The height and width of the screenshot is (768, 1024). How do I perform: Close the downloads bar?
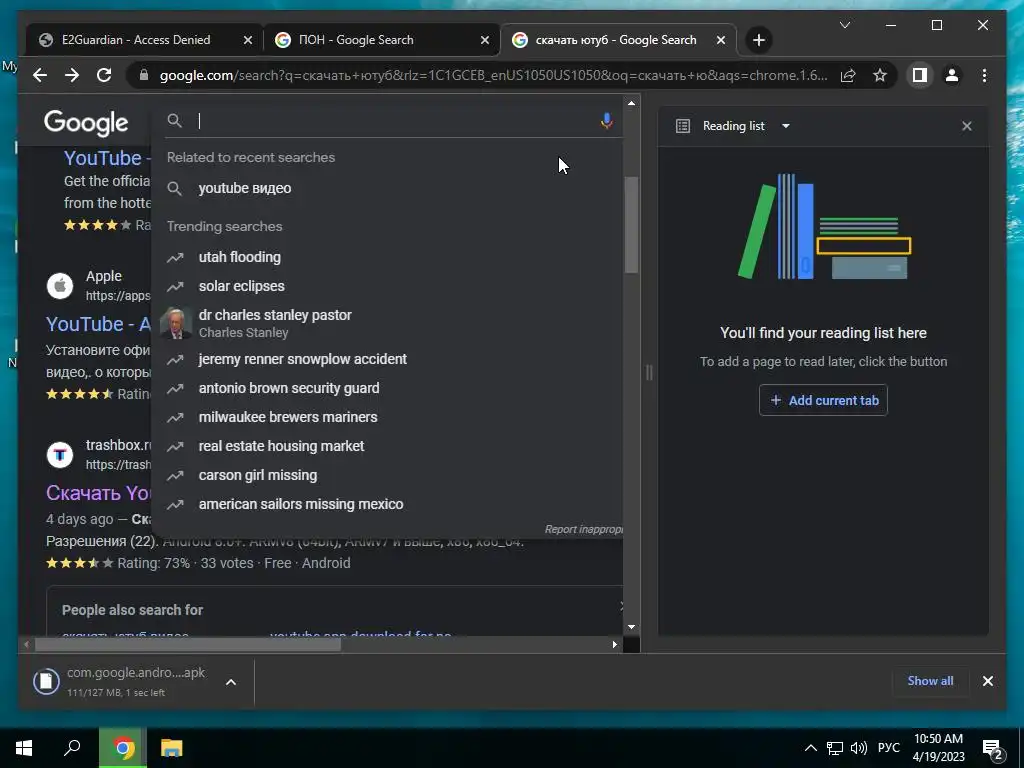[987, 680]
